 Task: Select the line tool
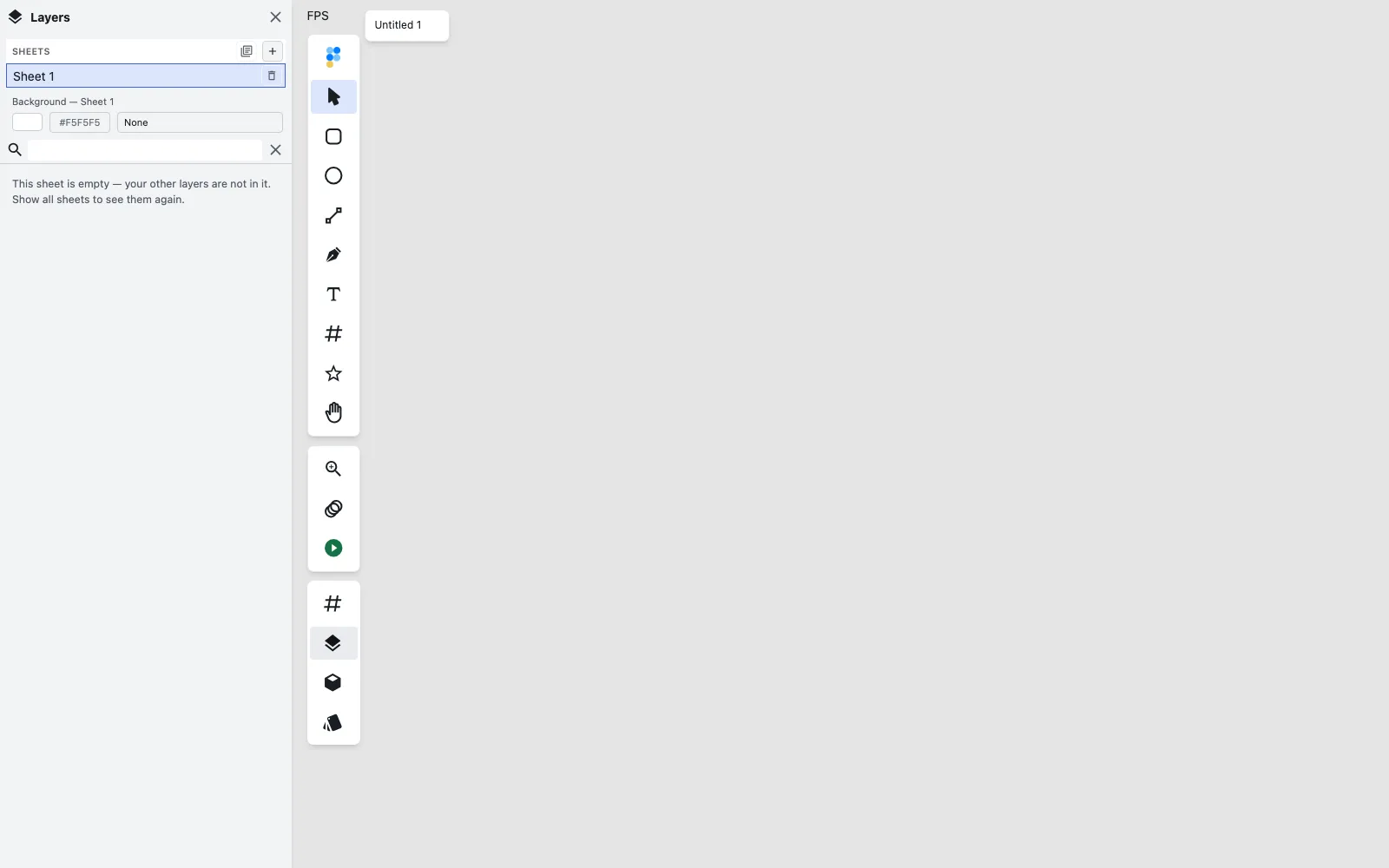click(333, 215)
